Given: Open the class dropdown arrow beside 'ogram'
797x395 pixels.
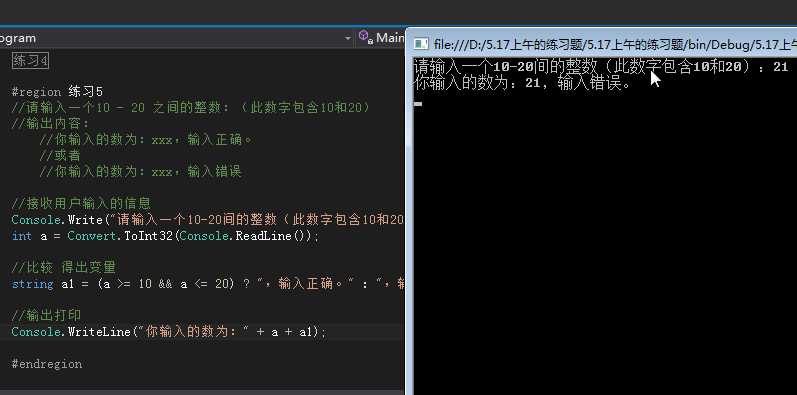Looking at the screenshot, I should 348,39.
